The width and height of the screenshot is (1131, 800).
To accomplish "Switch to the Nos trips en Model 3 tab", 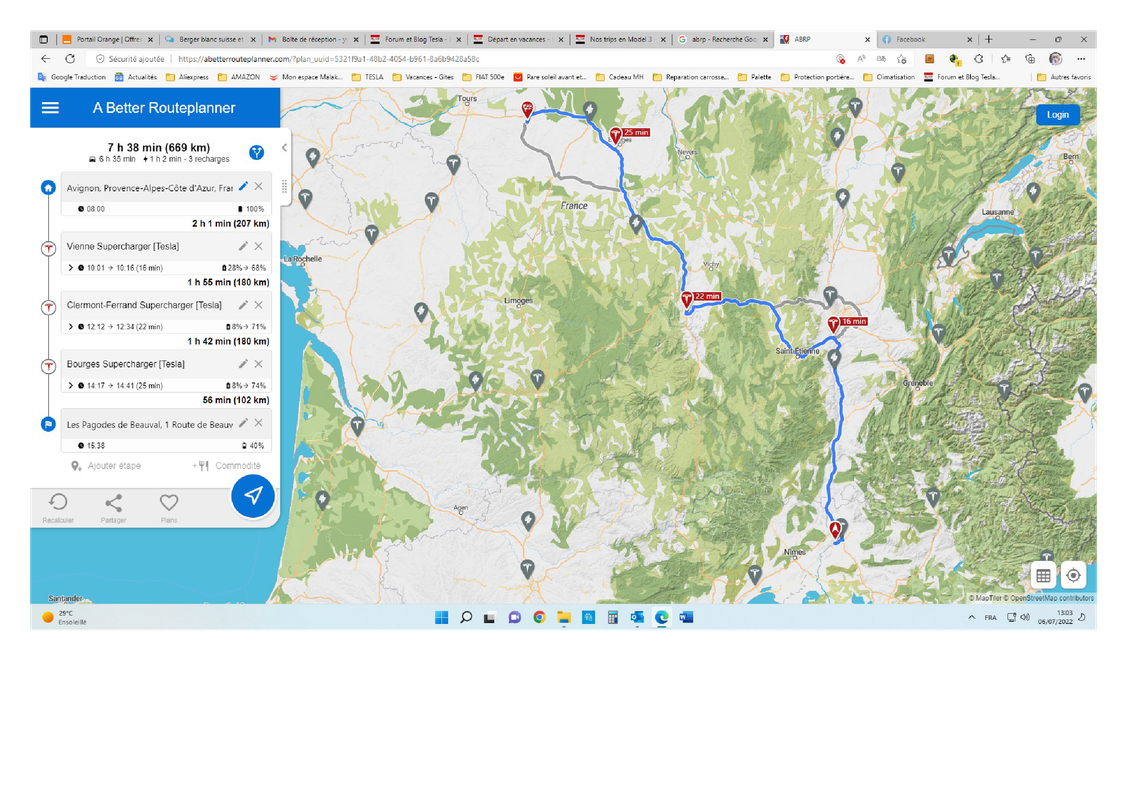I will 620,40.
